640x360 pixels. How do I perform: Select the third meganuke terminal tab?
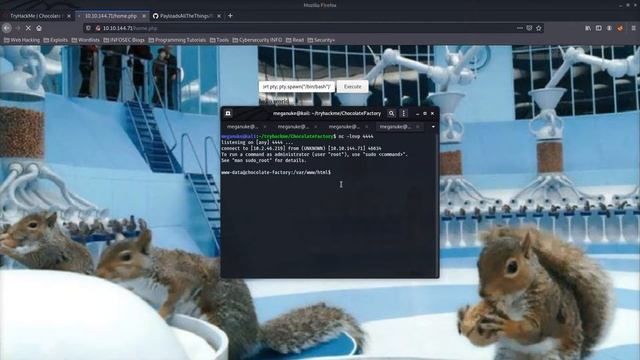tap(344, 127)
